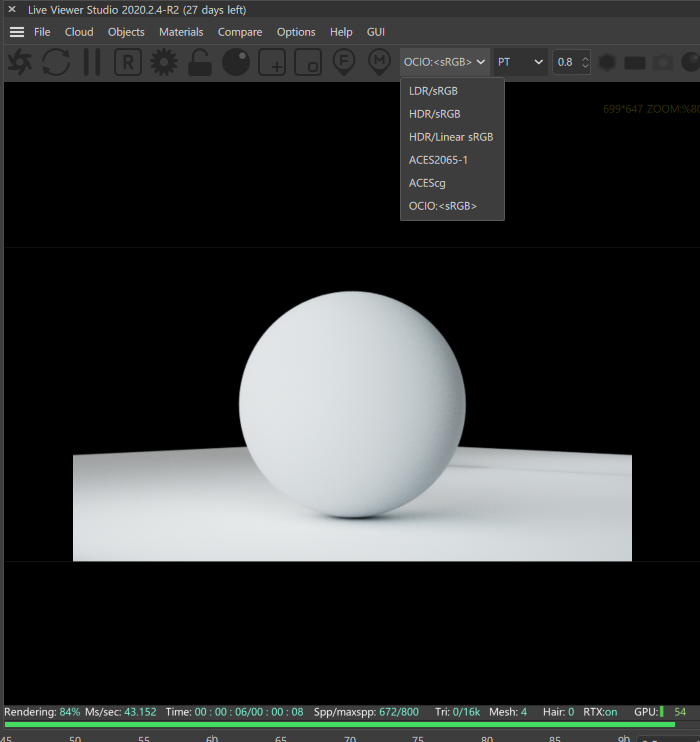Open the Compare menu
Screen dimensions: 700x742
[239, 32]
